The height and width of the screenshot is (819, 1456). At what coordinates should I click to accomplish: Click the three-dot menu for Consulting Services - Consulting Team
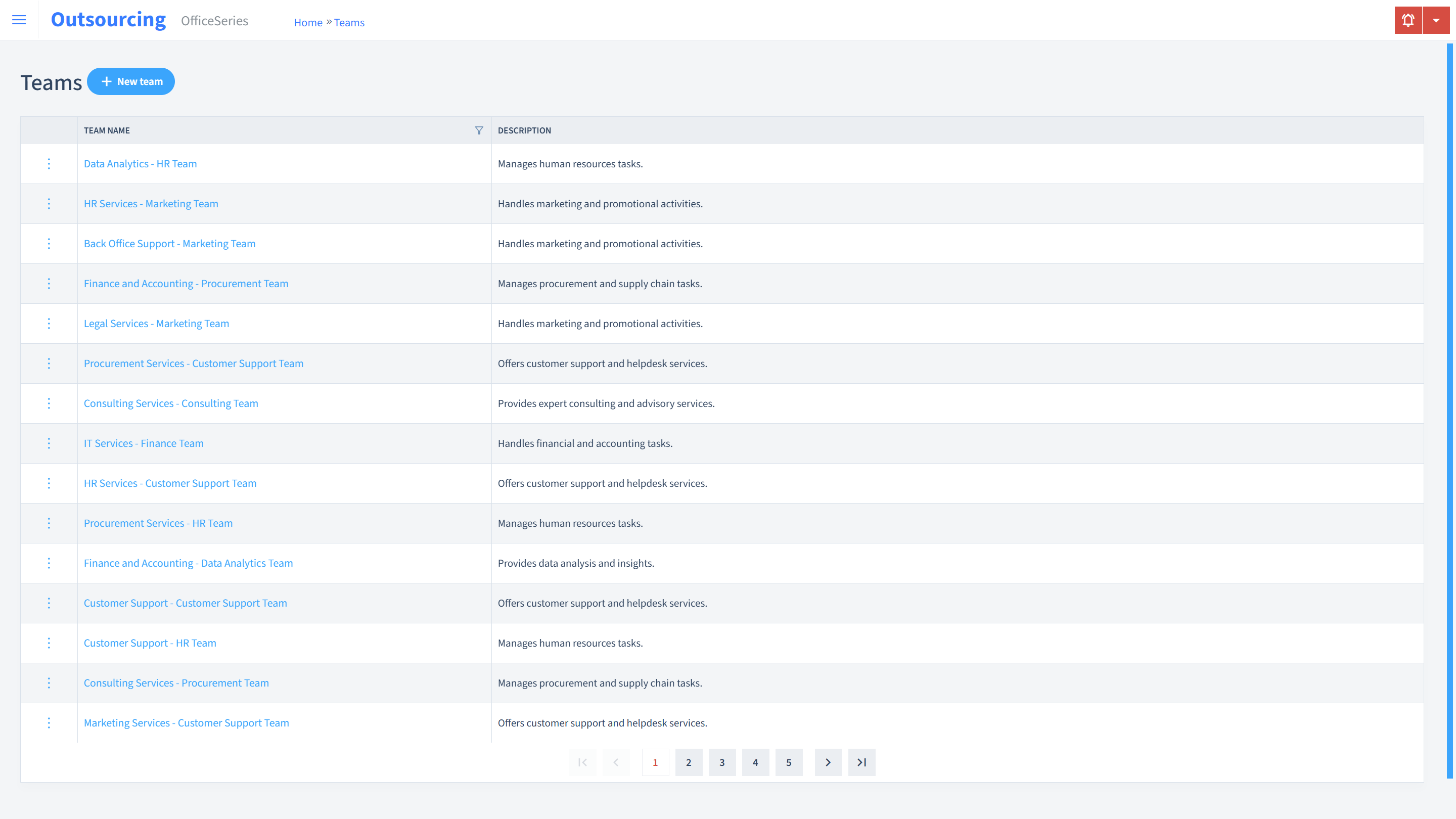click(x=48, y=403)
